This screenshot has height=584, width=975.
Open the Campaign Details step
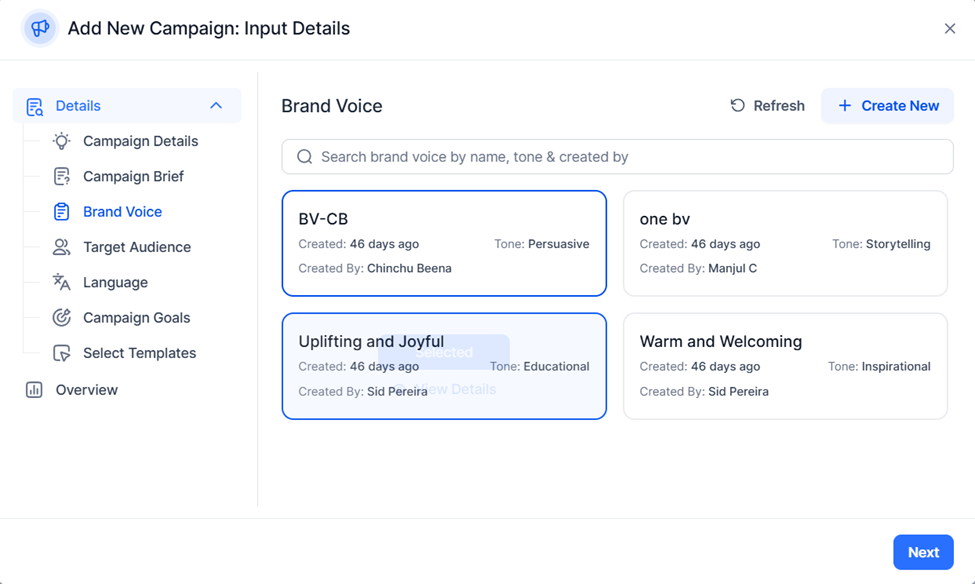coord(141,141)
